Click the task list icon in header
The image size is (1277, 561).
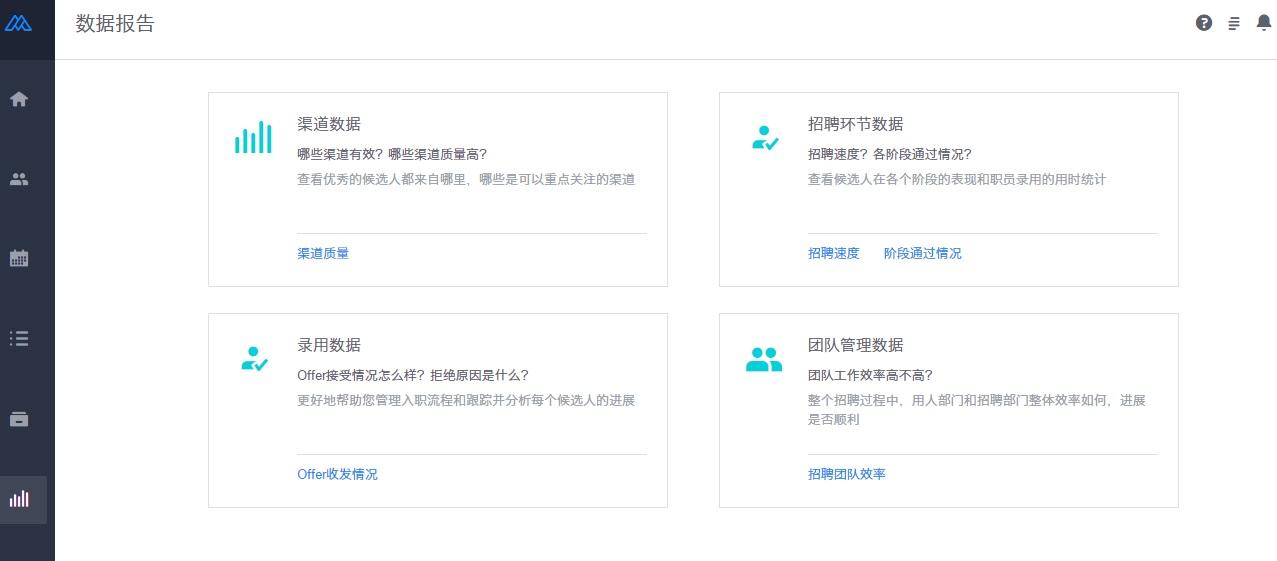tap(1234, 23)
